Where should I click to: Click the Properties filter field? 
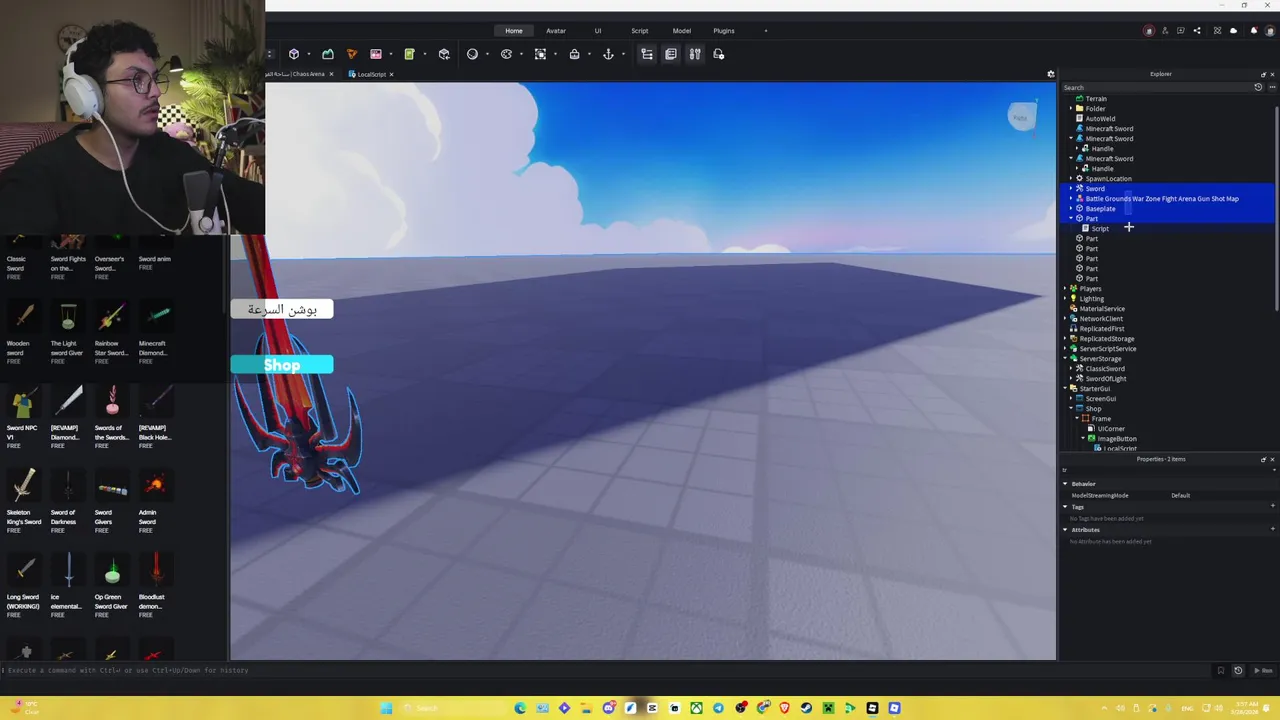tap(1166, 470)
